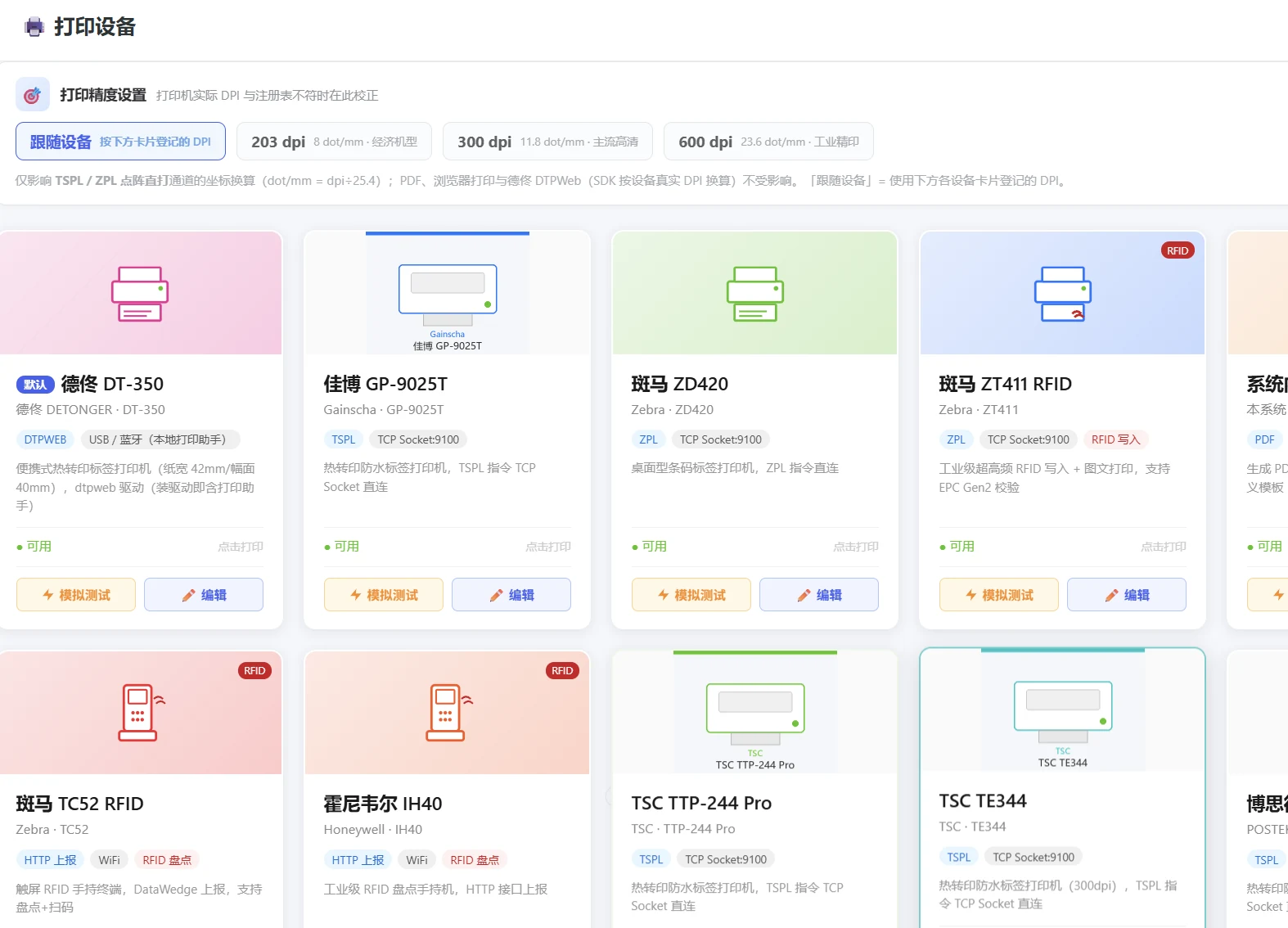Click the handheld scanner icon of 霍尼韦尔 IH40

pyautogui.click(x=449, y=713)
